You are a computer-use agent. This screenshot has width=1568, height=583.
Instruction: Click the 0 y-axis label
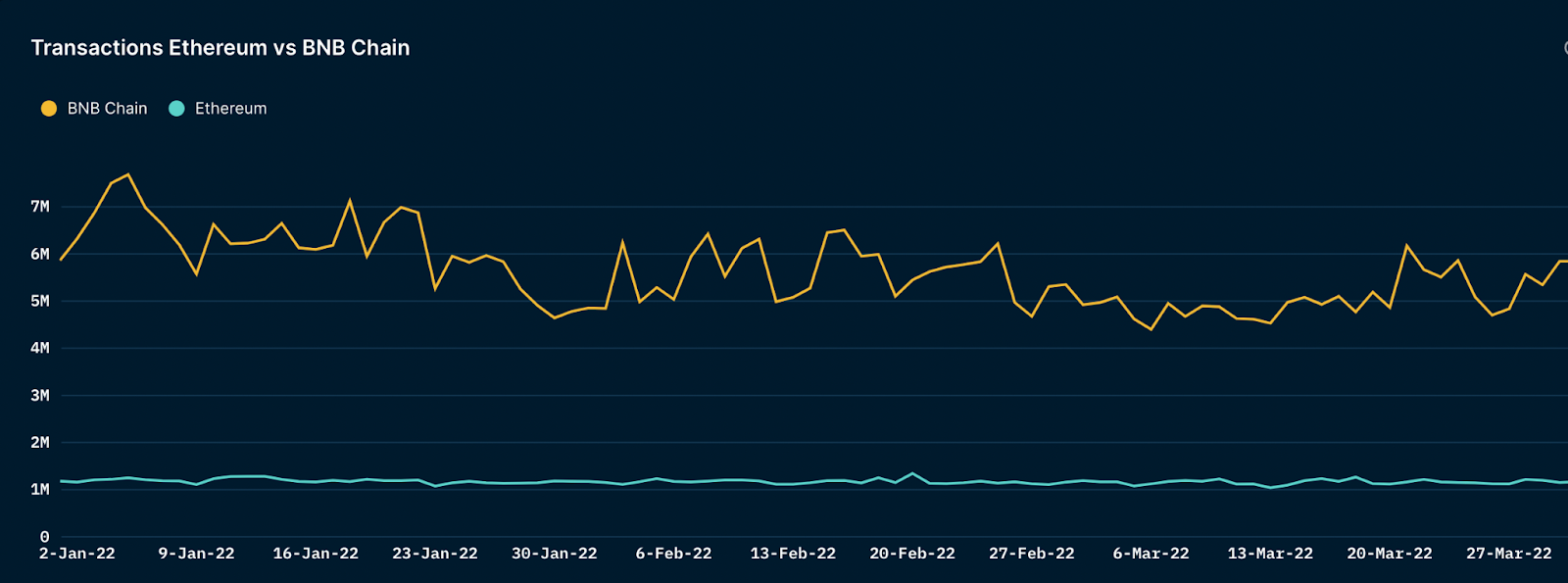click(x=45, y=537)
